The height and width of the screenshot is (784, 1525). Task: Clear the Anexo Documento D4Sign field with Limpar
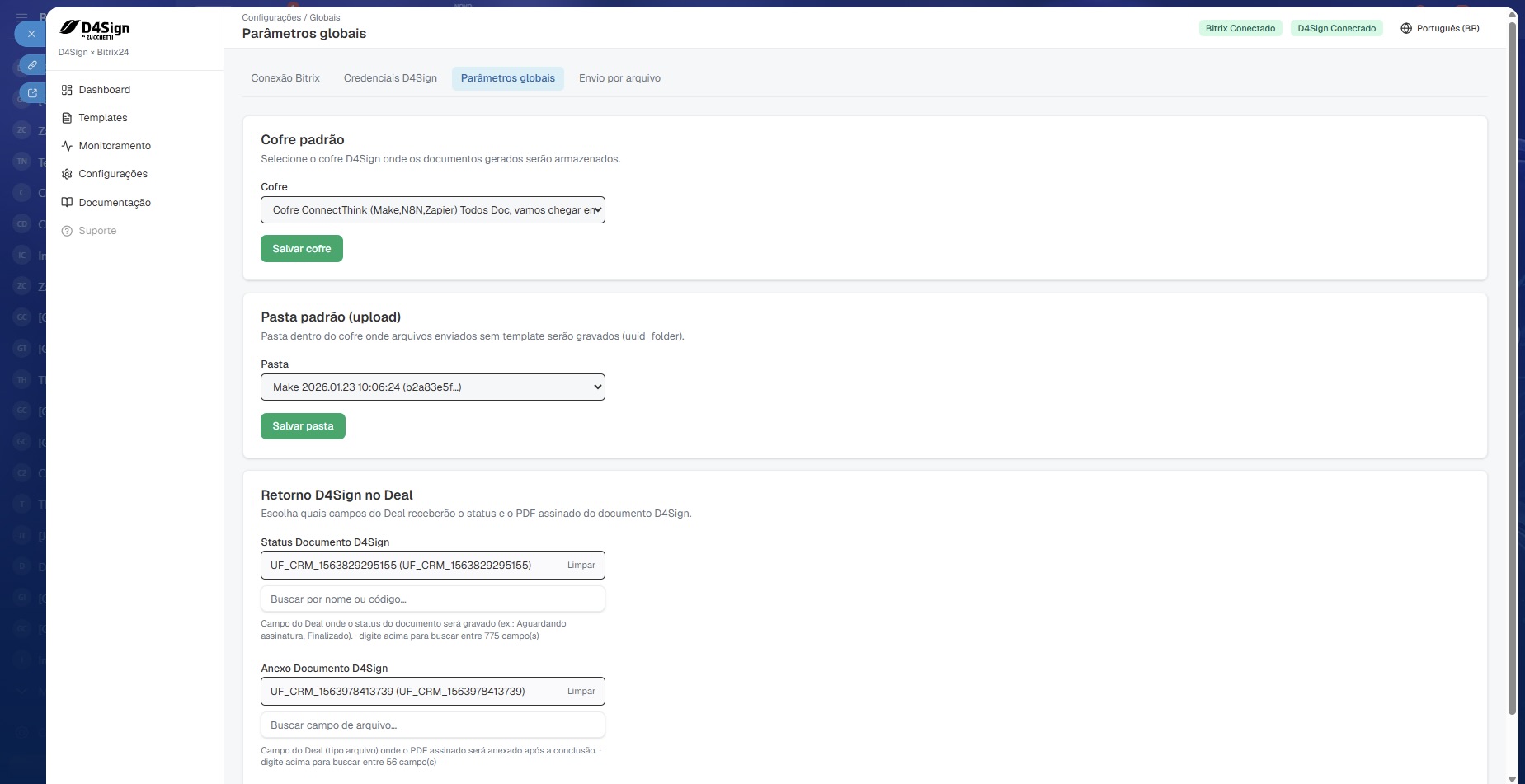581,692
